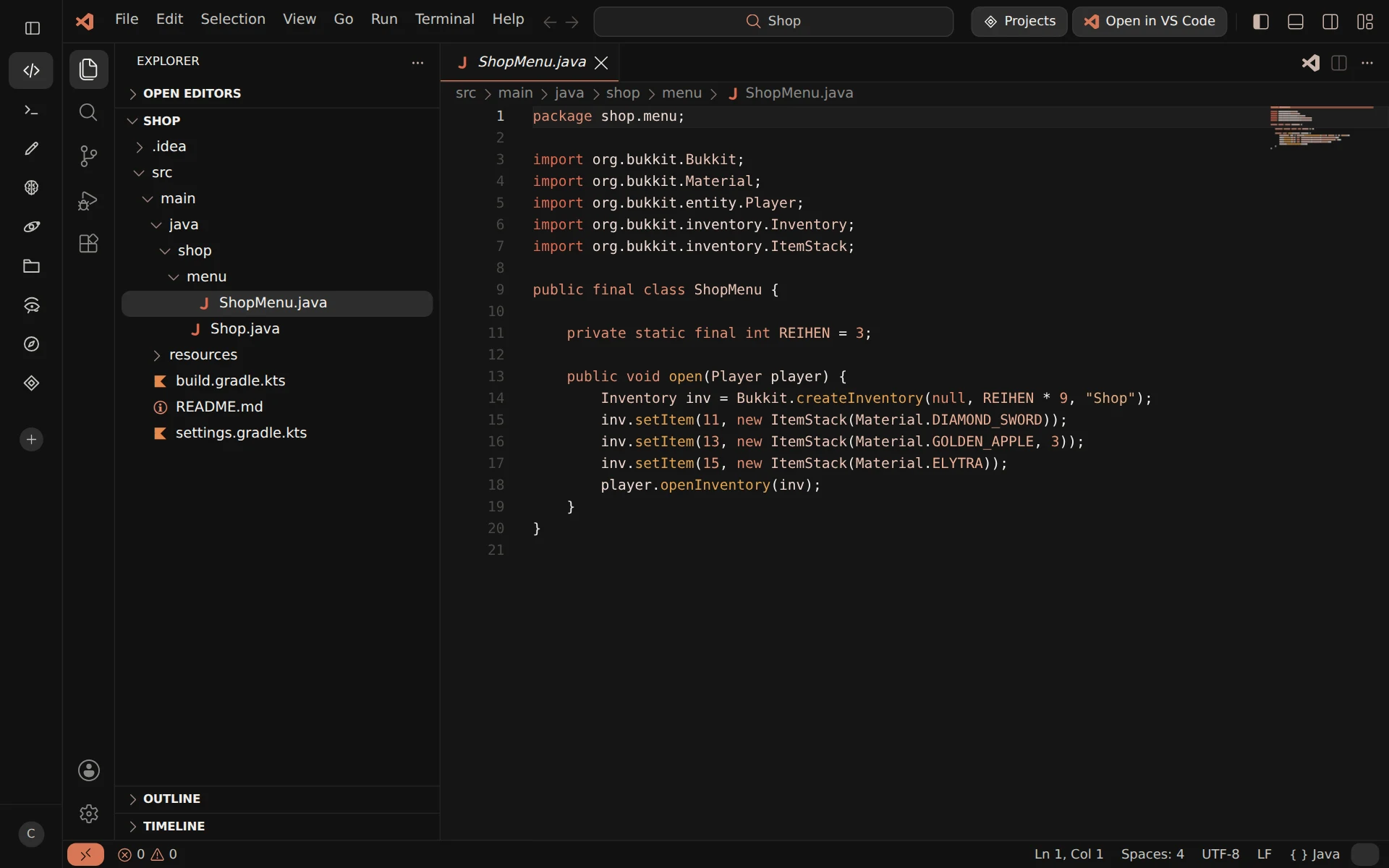Open the Run and Debug view
The image size is (1389, 868).
pyautogui.click(x=88, y=200)
